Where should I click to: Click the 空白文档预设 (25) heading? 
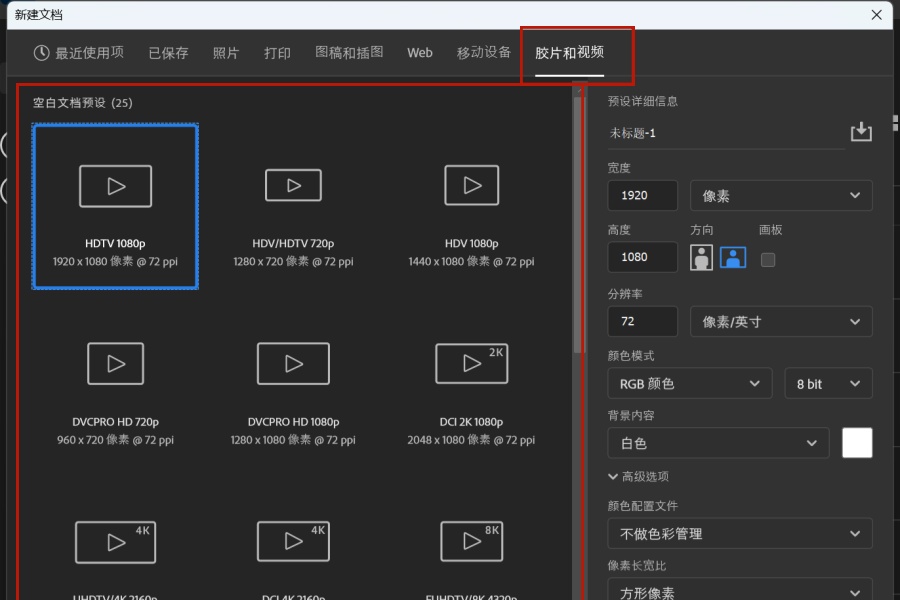click(83, 103)
